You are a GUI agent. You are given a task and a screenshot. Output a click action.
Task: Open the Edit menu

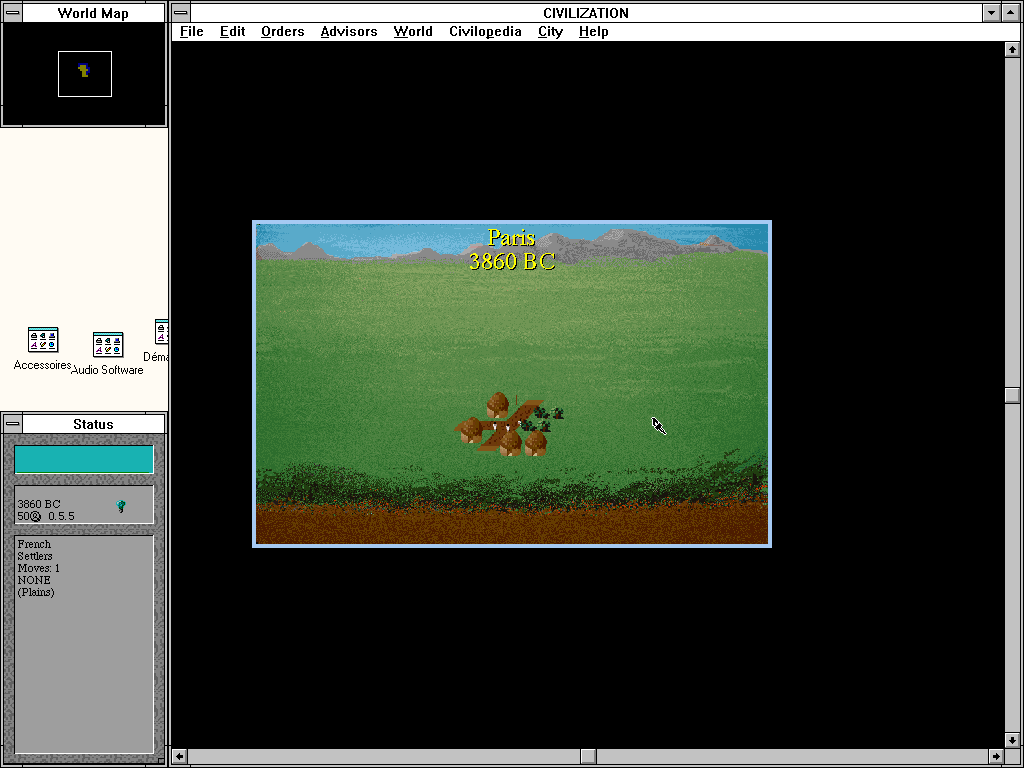232,31
